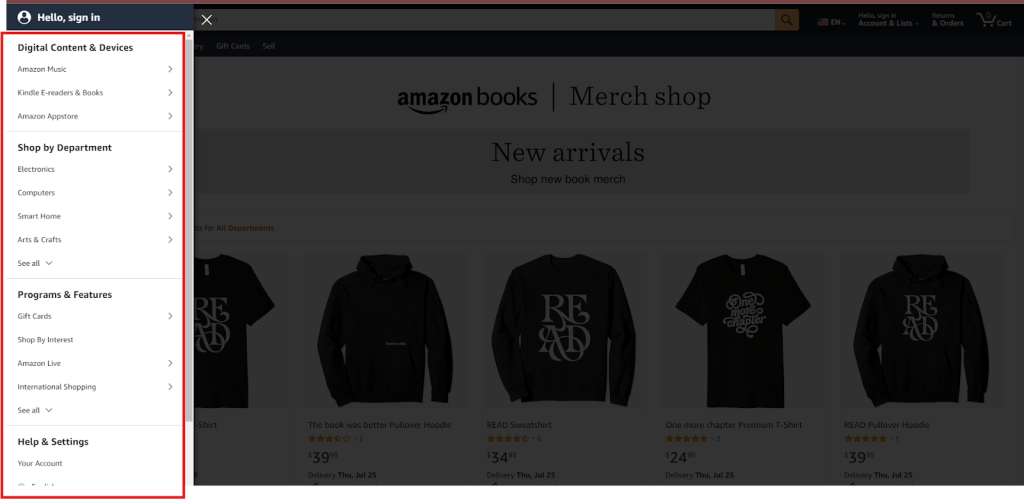The height and width of the screenshot is (499, 1024).
Task: Open Kindle E-readers & Books menu item
Action: (x=60, y=93)
